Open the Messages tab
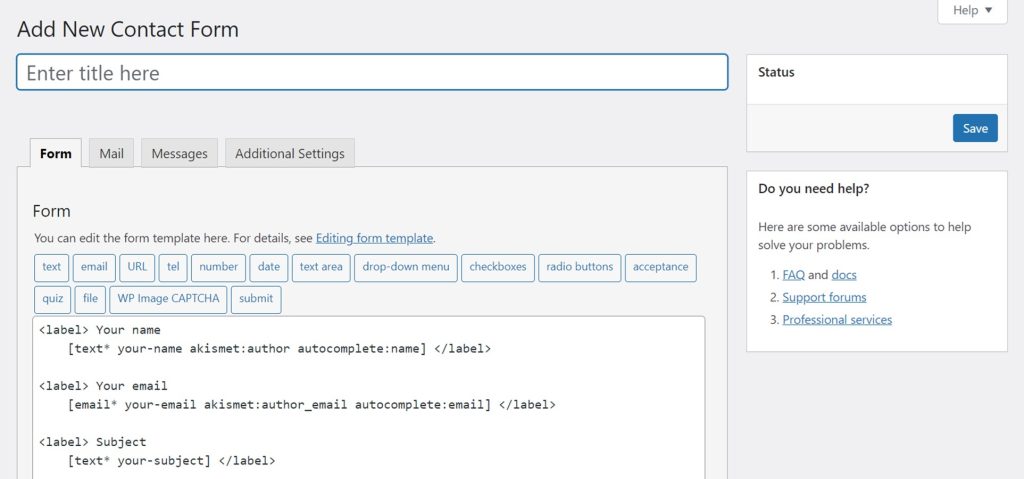The height and width of the screenshot is (479, 1024). (x=180, y=154)
